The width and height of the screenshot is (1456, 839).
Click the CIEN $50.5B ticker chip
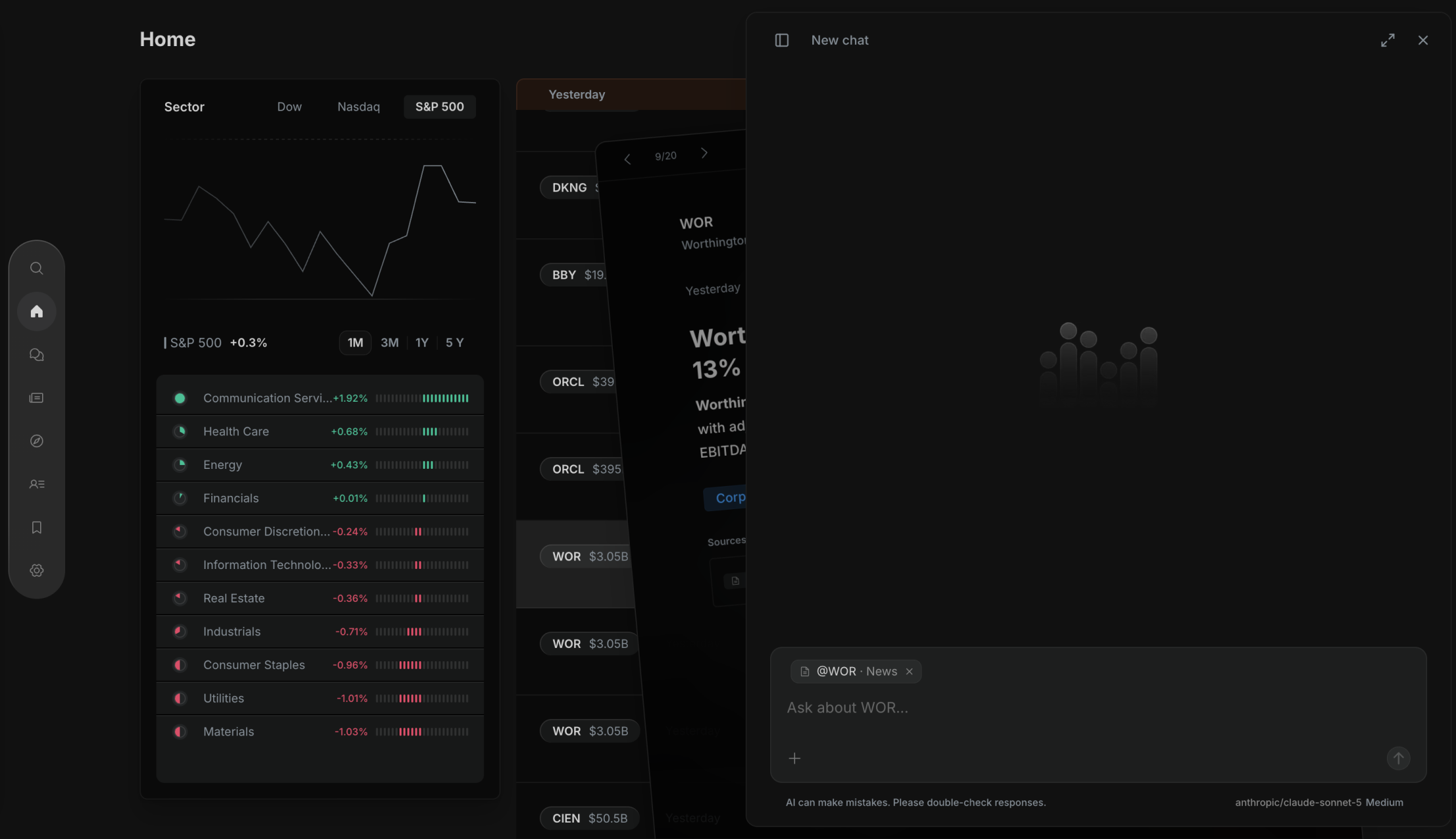(x=590, y=819)
